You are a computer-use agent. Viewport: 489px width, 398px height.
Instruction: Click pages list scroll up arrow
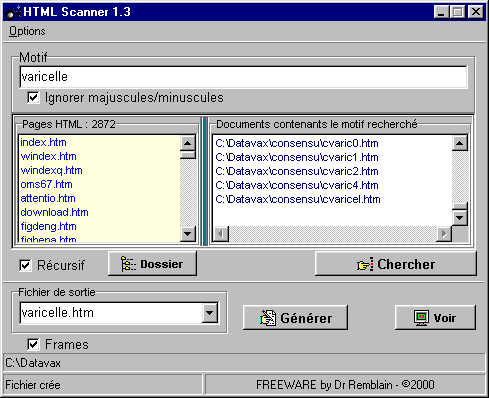pyautogui.click(x=188, y=143)
